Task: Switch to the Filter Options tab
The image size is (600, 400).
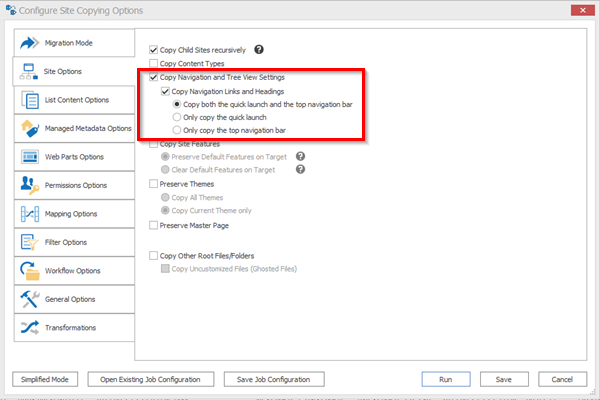Action: (x=71, y=242)
